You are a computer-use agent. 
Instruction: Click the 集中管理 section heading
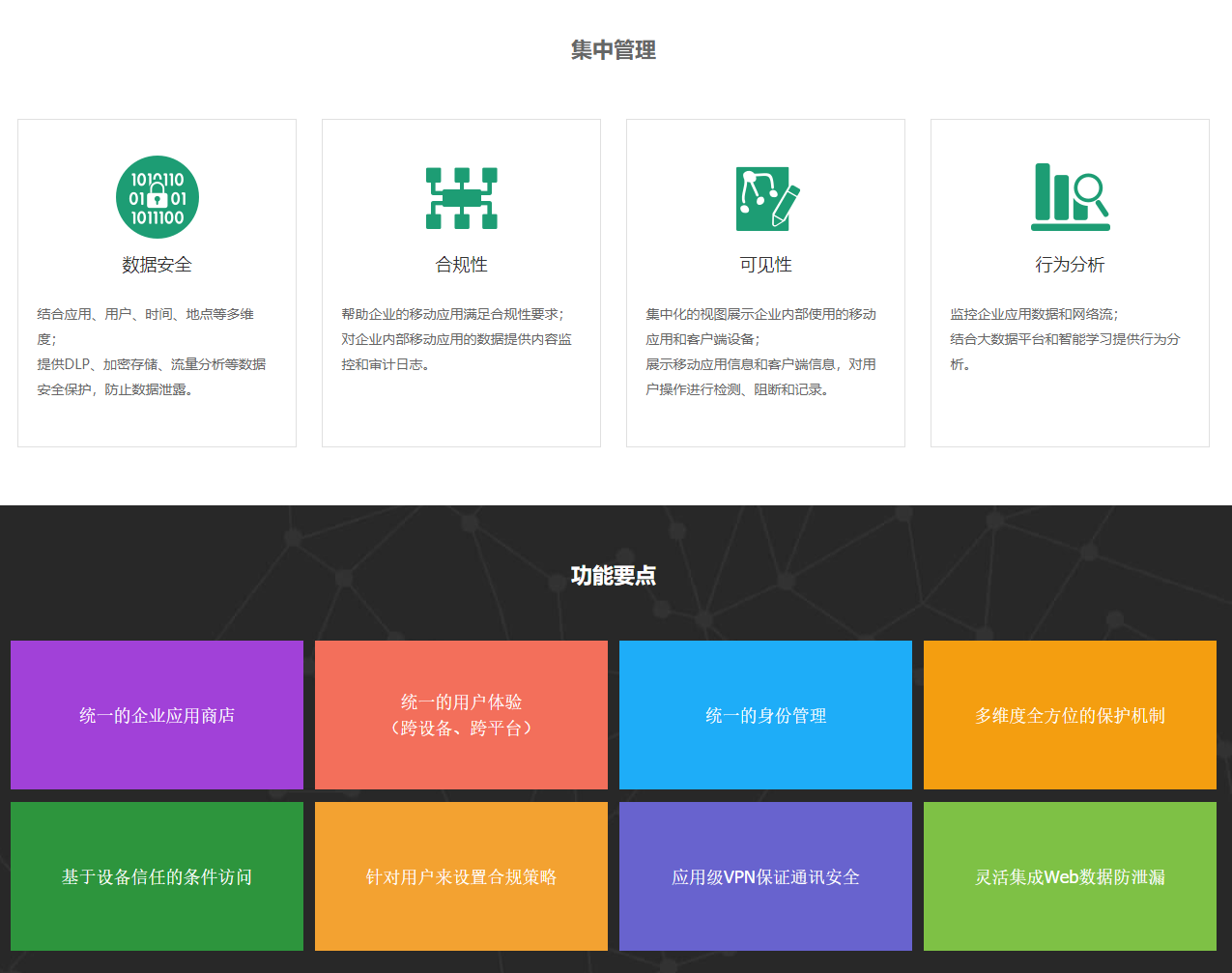pyautogui.click(x=614, y=50)
